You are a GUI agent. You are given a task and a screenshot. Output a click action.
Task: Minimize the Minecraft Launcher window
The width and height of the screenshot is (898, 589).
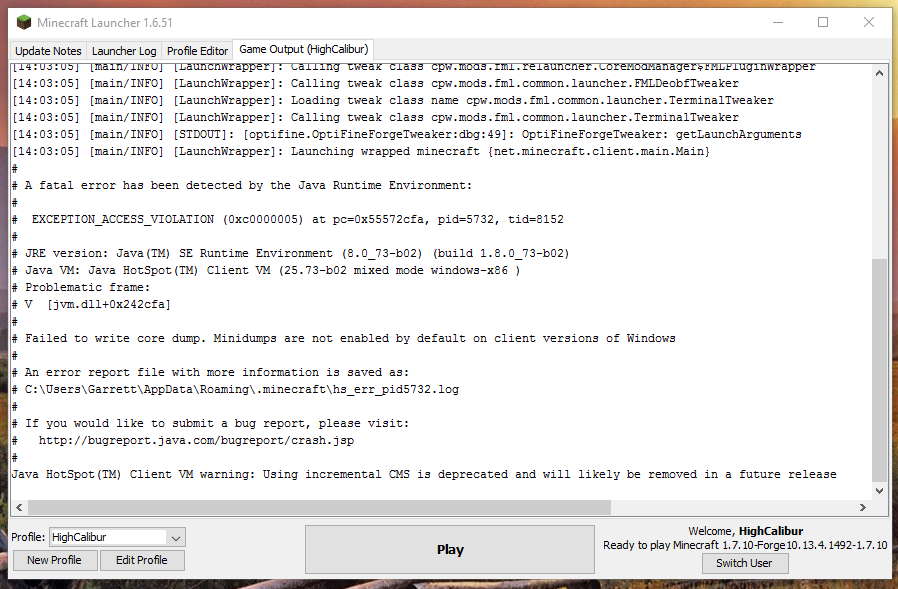tap(778, 22)
